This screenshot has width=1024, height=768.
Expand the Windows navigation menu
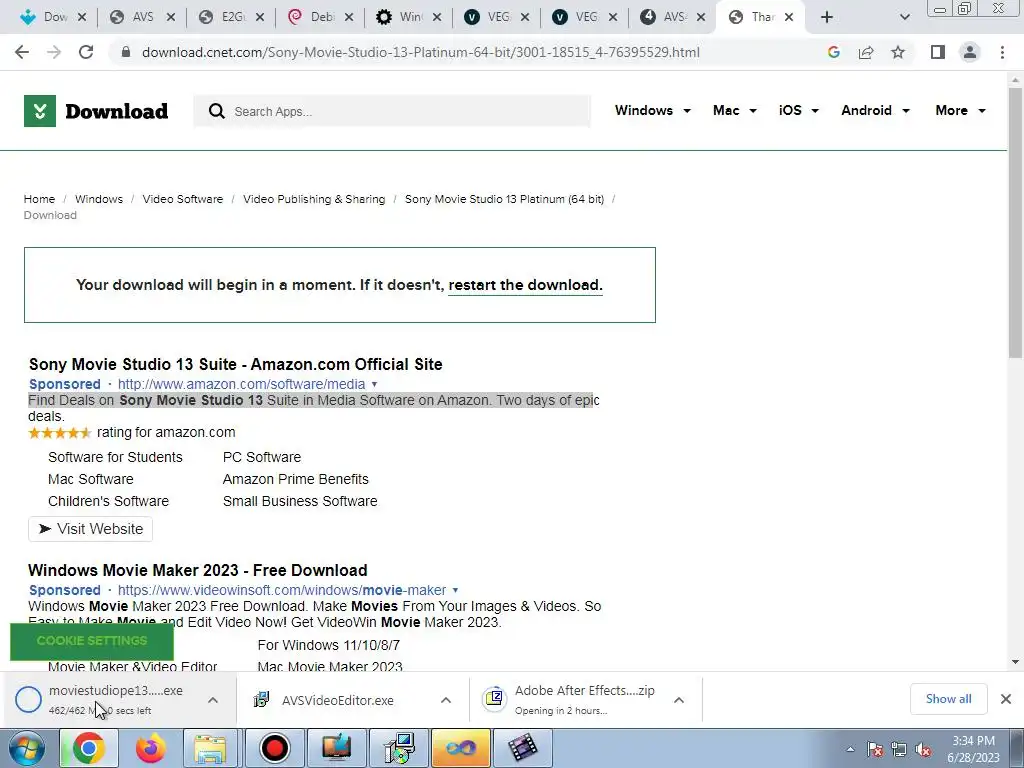click(652, 110)
